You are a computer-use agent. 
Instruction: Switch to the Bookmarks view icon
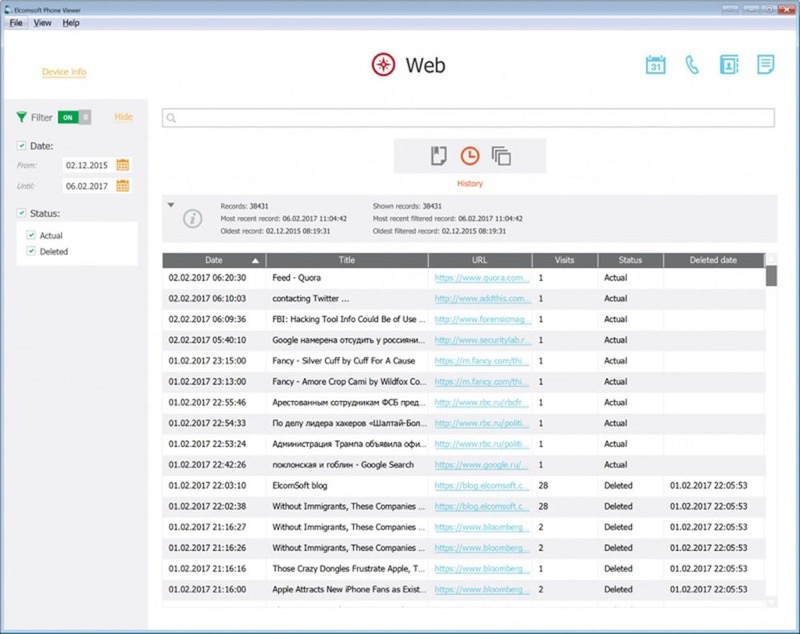(x=438, y=155)
